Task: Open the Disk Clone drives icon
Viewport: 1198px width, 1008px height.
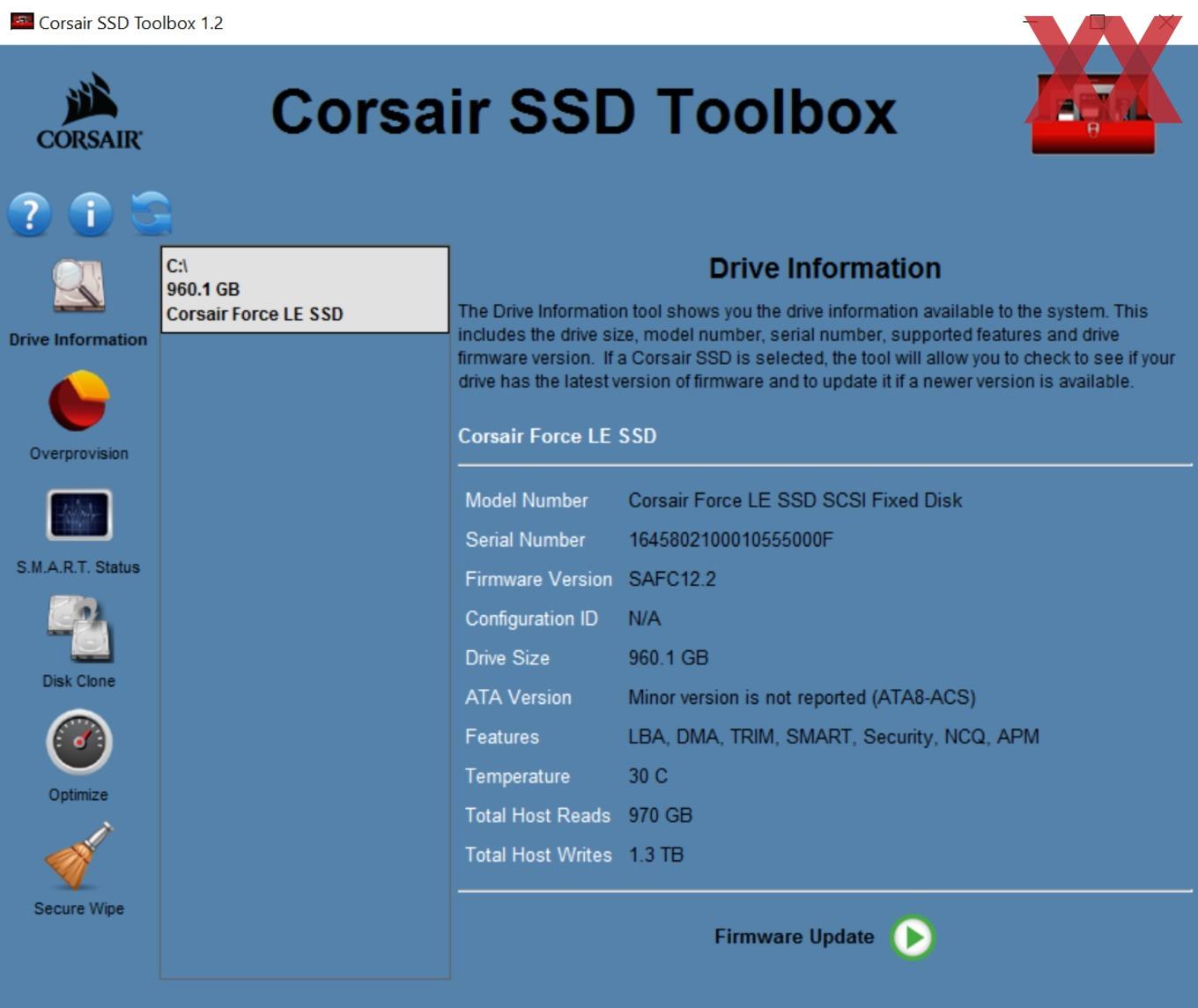Action: pos(80,628)
